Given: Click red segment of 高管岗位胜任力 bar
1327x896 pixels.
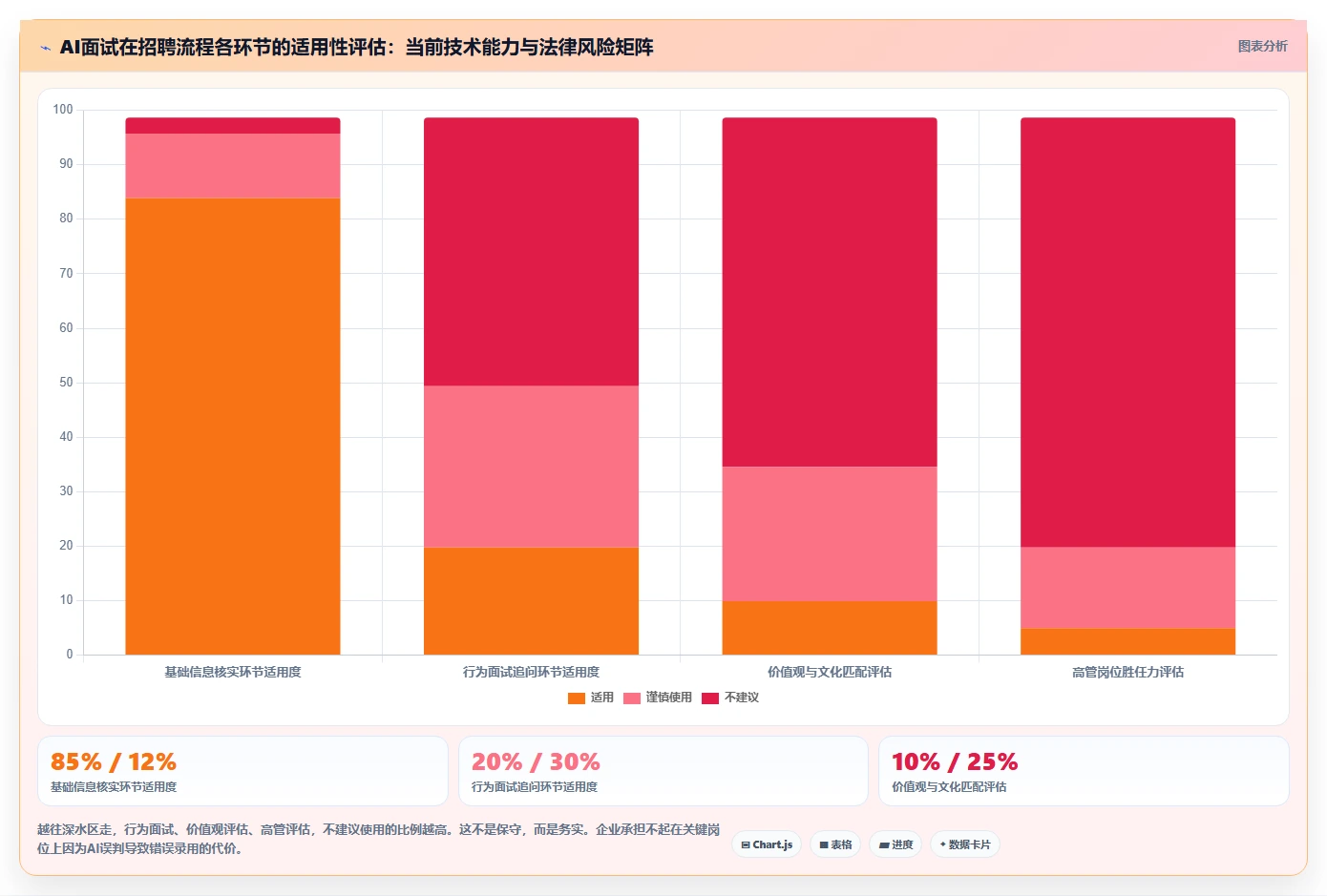Looking at the screenshot, I should 1127,332.
